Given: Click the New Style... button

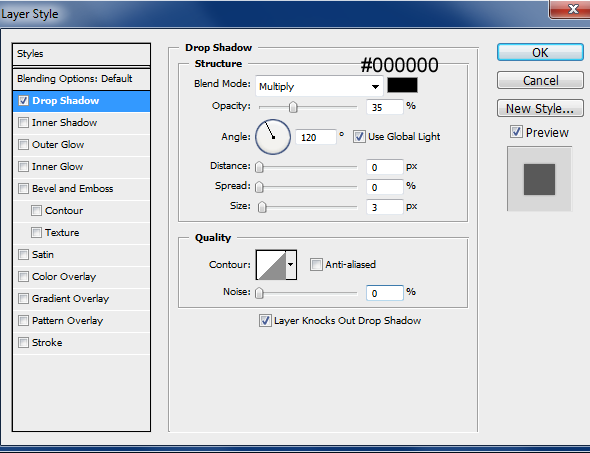Looking at the screenshot, I should tap(540, 108).
